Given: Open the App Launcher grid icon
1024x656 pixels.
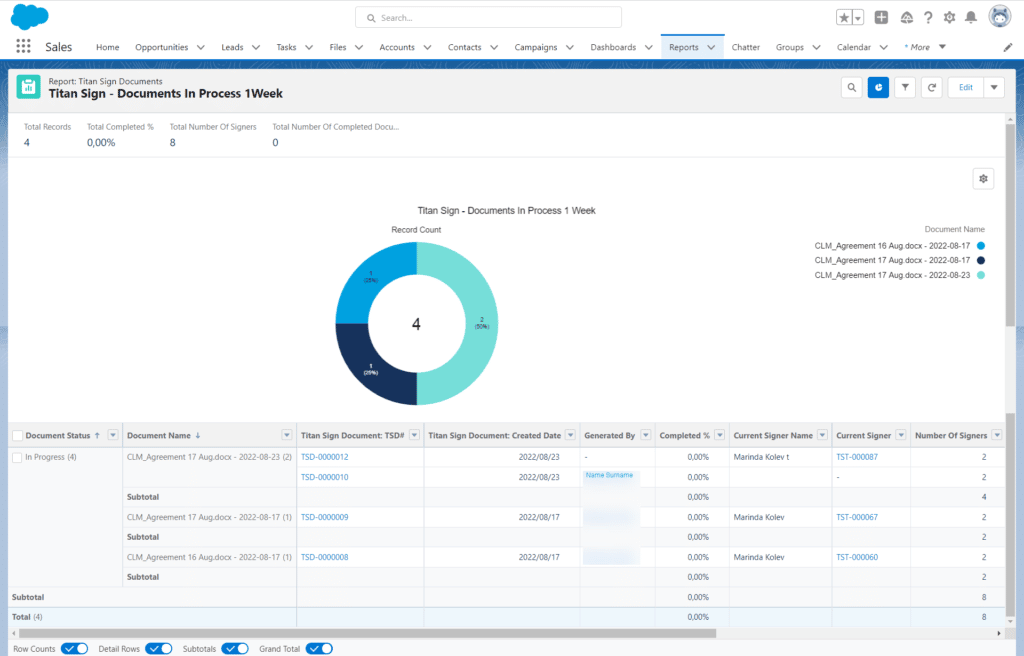Looking at the screenshot, I should tap(24, 47).
